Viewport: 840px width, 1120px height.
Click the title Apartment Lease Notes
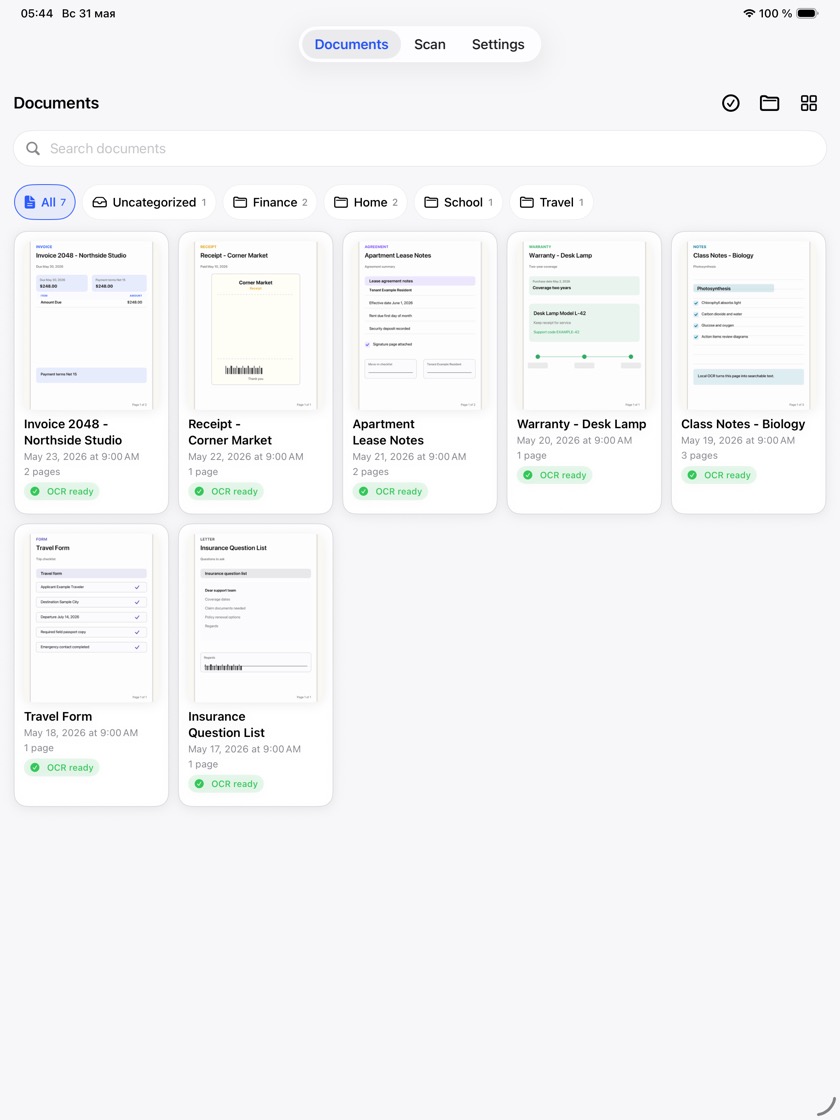[388, 432]
